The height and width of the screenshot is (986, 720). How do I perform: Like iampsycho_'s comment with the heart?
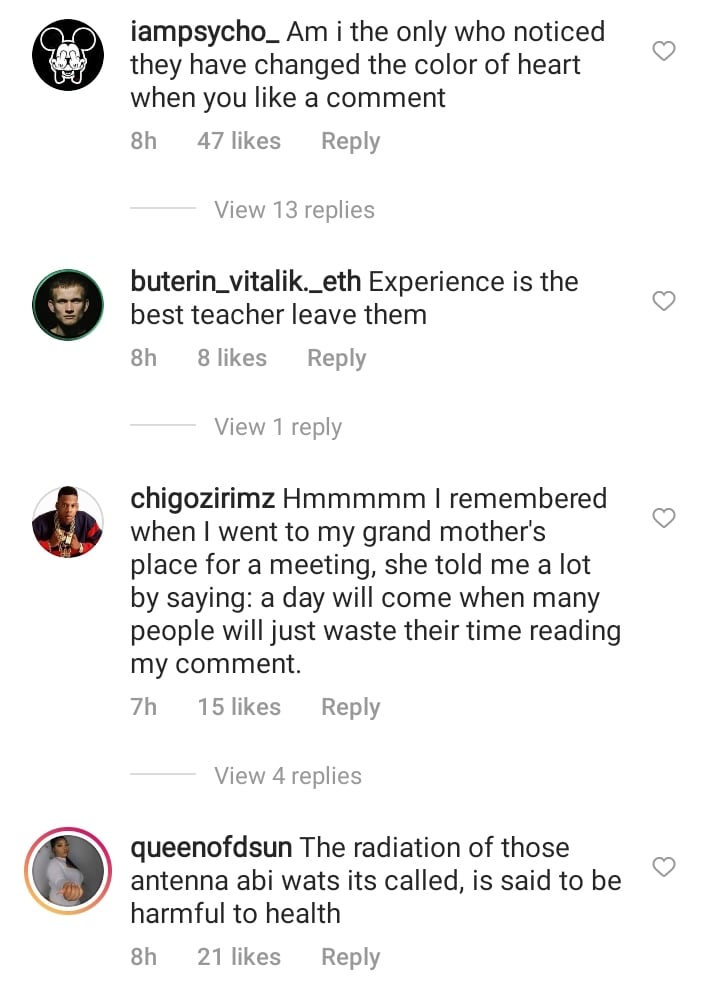pyautogui.click(x=664, y=51)
